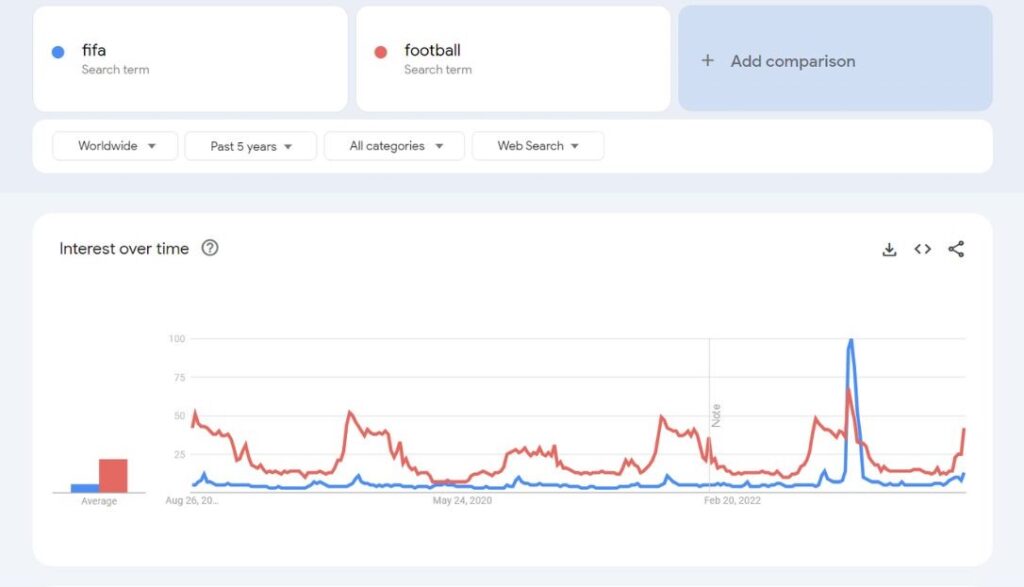Click the Note marker on the chart
The image size is (1024, 587).
715,415
